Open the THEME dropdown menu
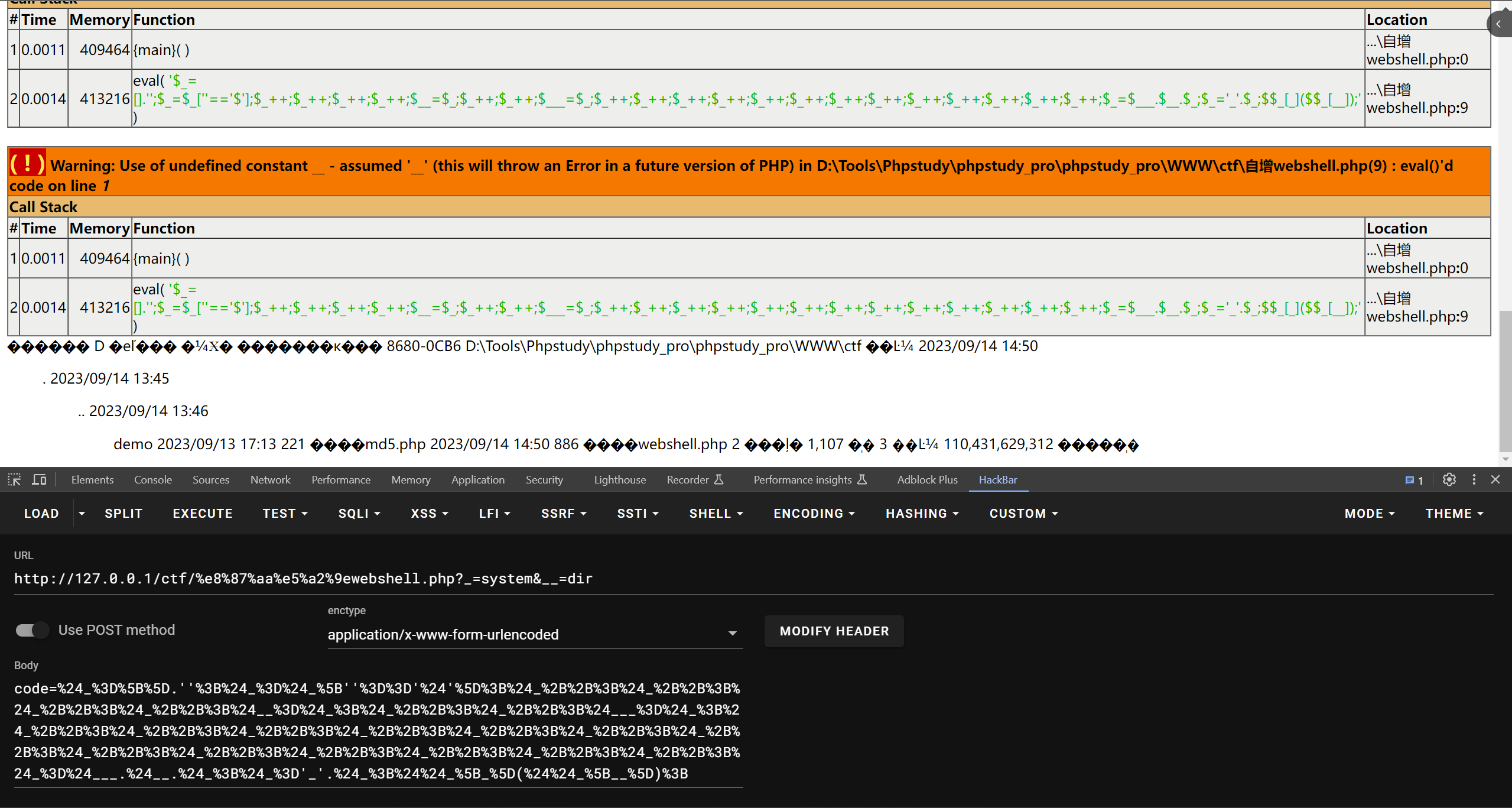The image size is (1512, 808). (x=1454, y=514)
